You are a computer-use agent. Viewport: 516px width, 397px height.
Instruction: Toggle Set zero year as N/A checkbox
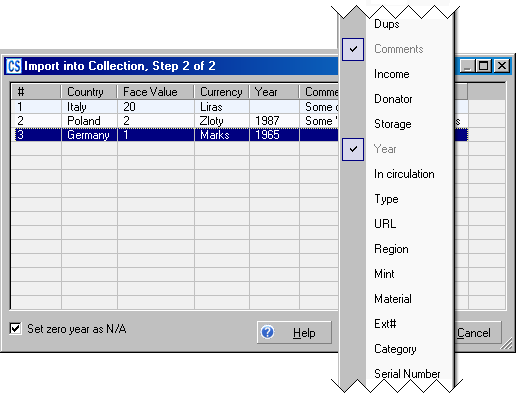15,329
